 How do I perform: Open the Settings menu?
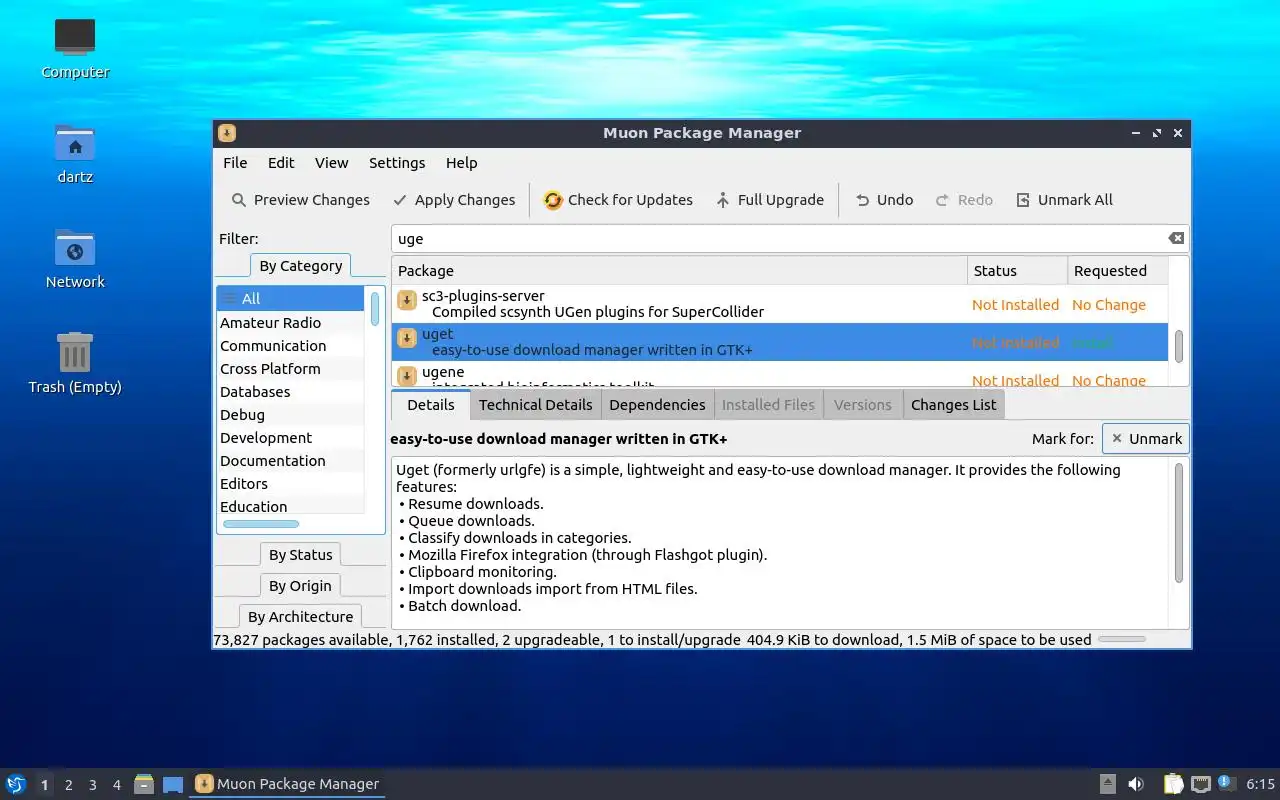[397, 163]
